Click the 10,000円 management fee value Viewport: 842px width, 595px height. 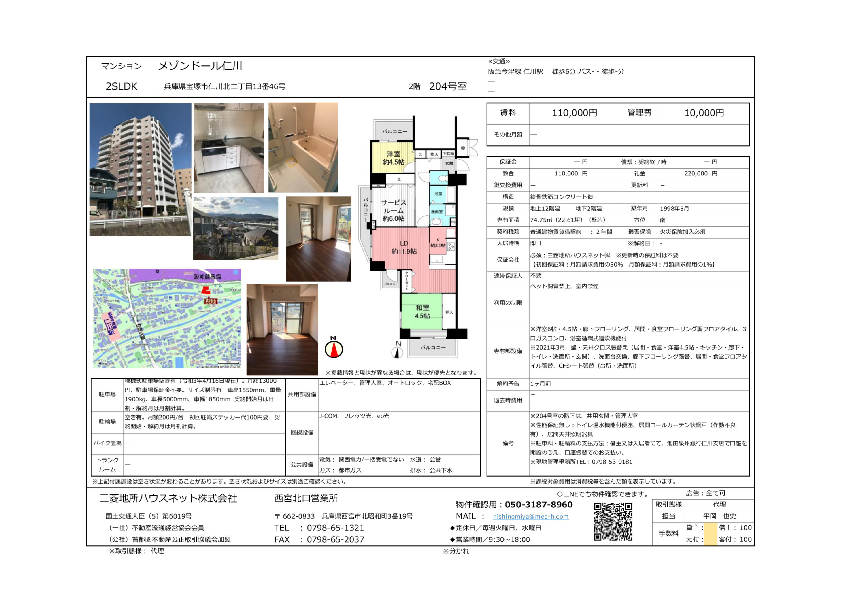(678, 114)
